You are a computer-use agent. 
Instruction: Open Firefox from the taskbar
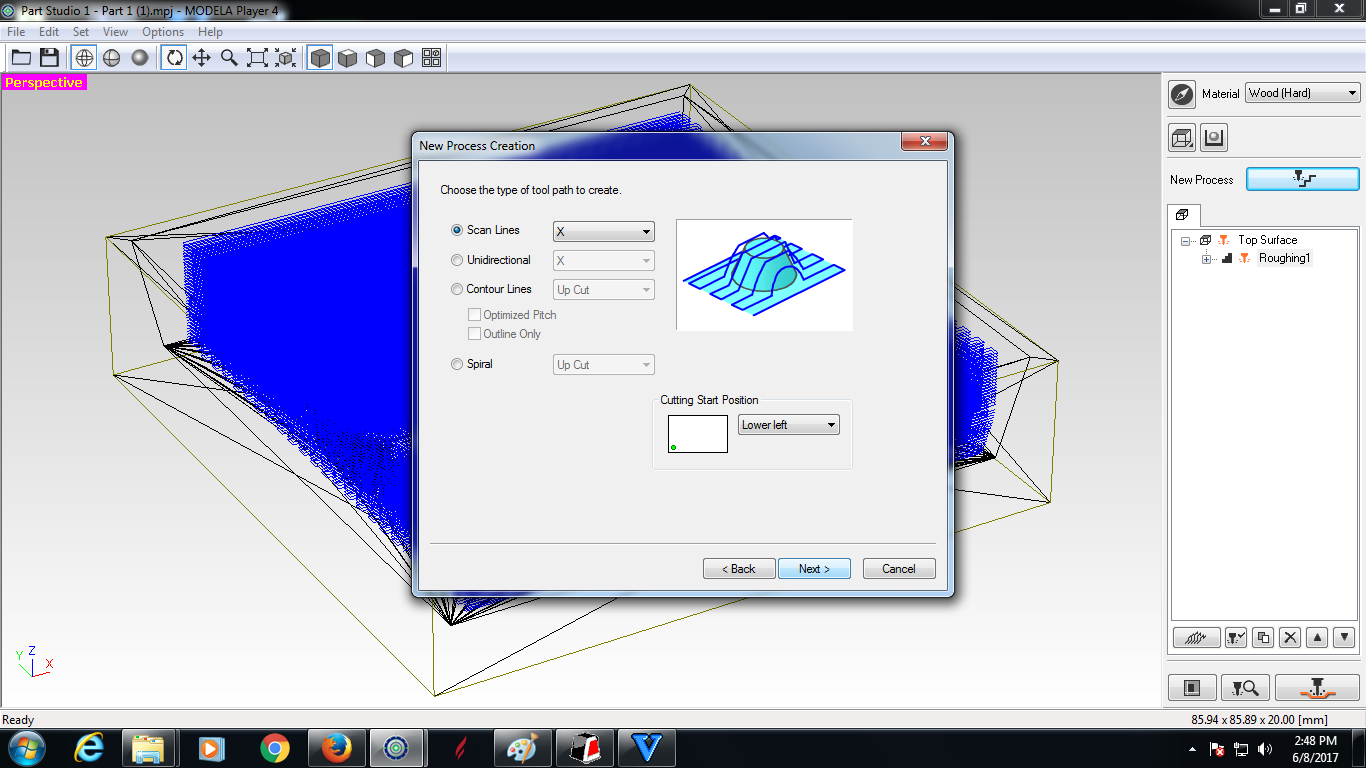click(x=337, y=748)
